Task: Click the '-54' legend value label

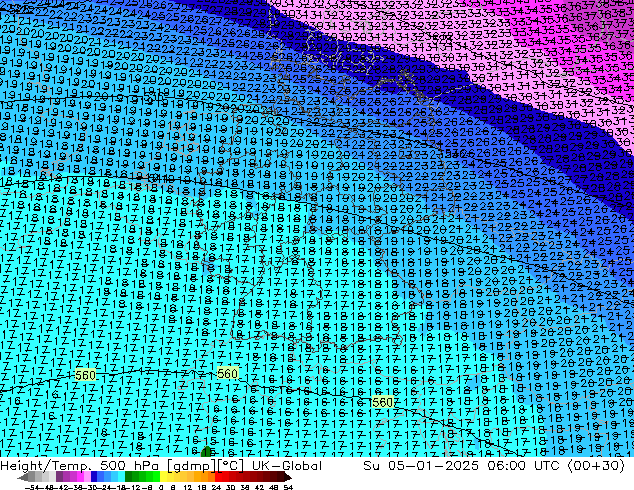Action: click(x=32, y=487)
